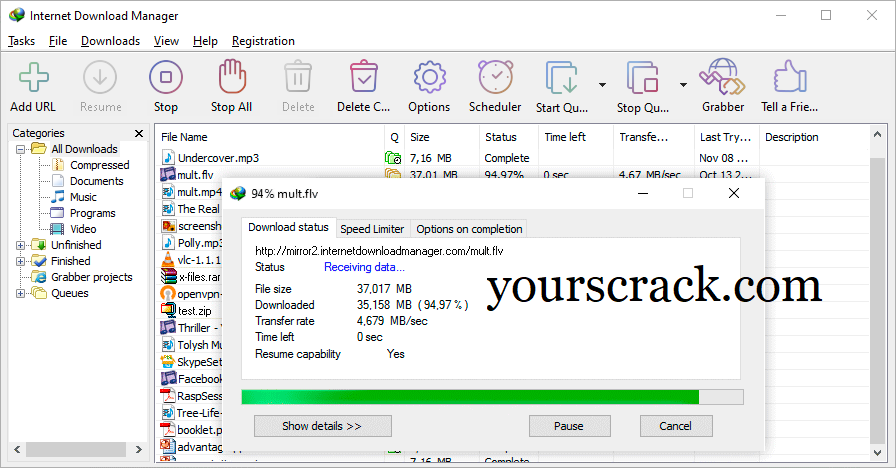Click the Delete Completed toolbar icon
The height and width of the screenshot is (468, 896).
point(363,76)
